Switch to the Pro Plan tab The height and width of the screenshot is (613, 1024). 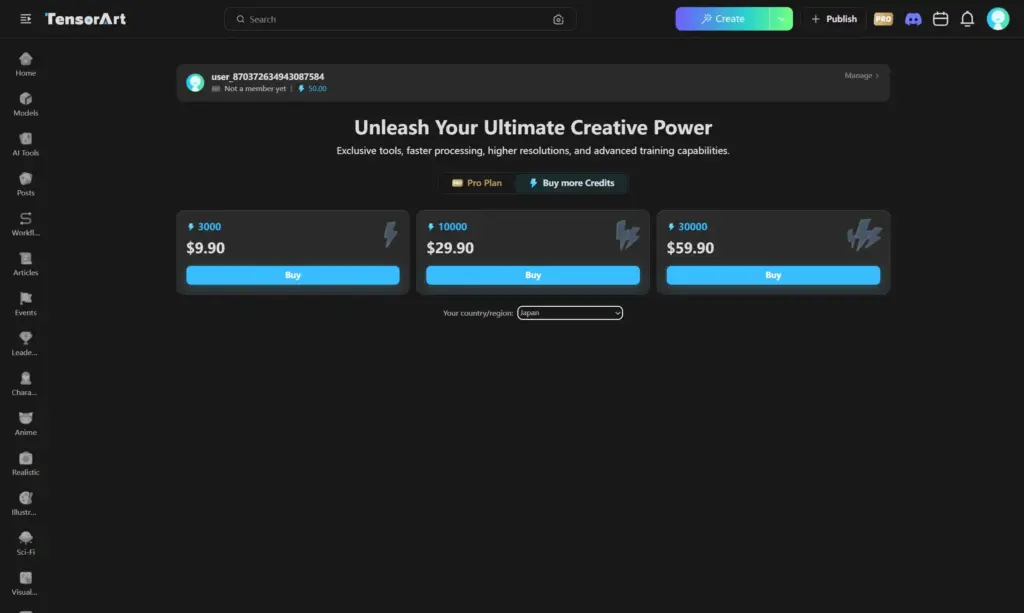point(477,183)
